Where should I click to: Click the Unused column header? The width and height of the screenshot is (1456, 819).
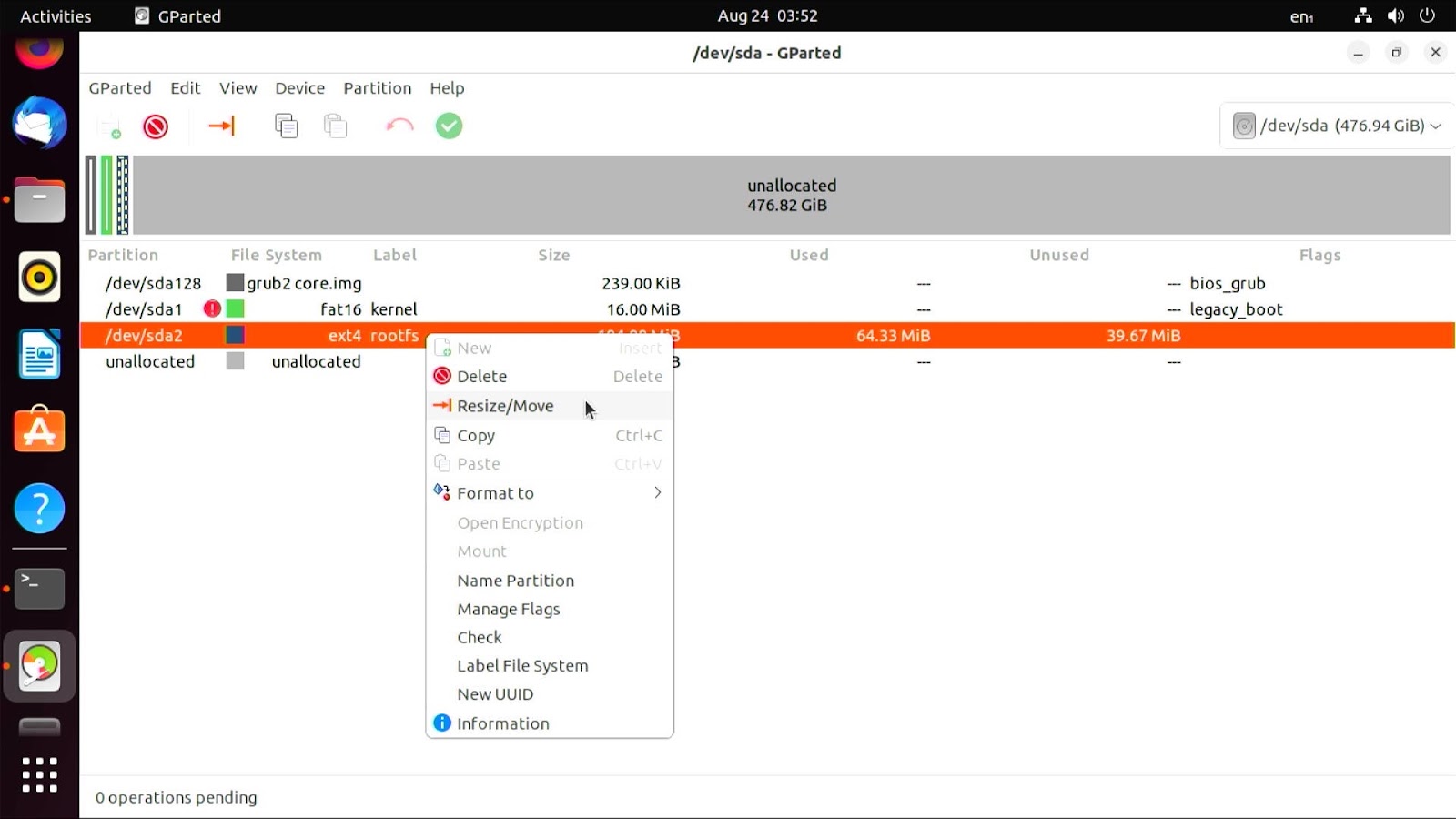1059,255
